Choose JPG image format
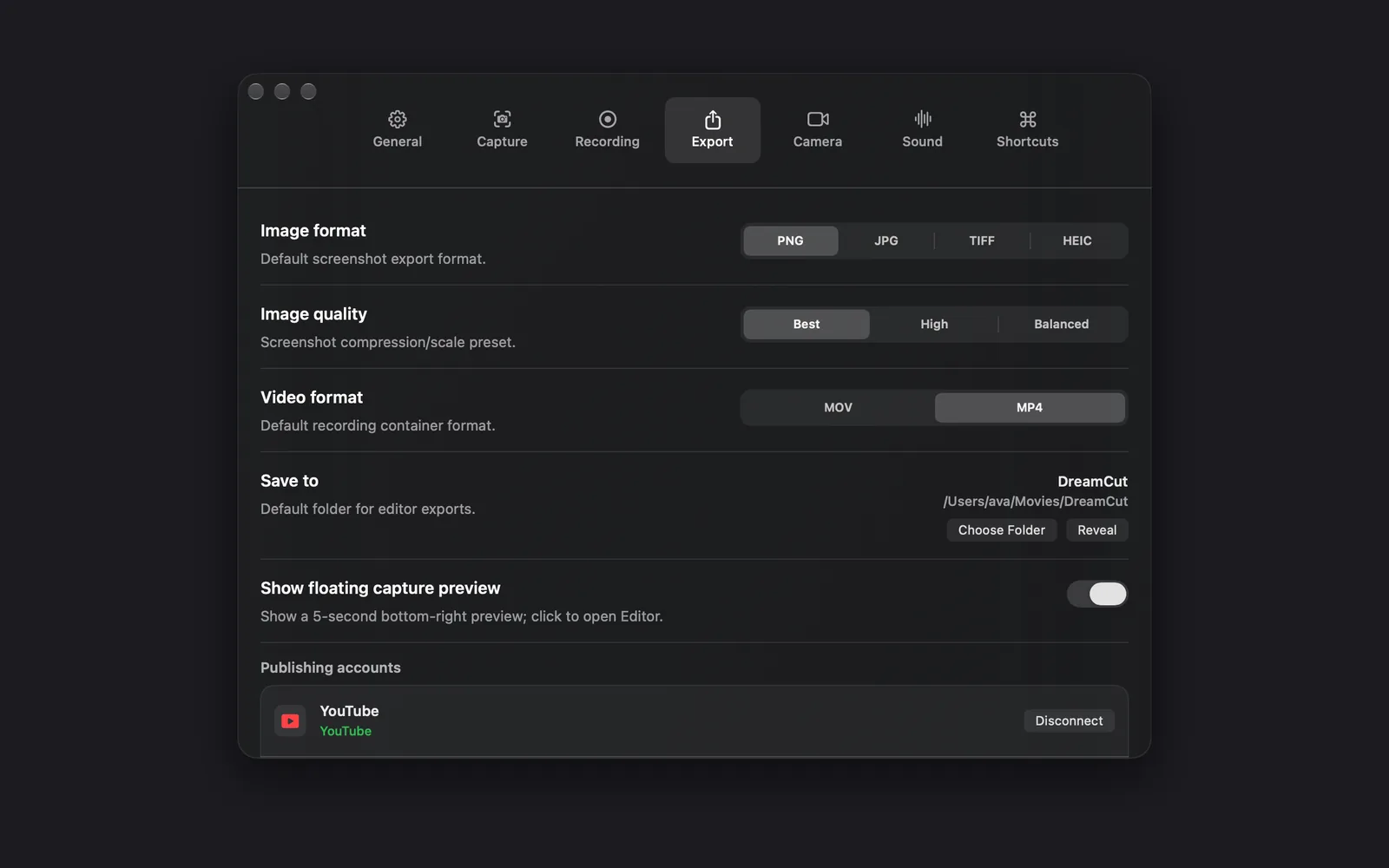The width and height of the screenshot is (1389, 868). [885, 240]
